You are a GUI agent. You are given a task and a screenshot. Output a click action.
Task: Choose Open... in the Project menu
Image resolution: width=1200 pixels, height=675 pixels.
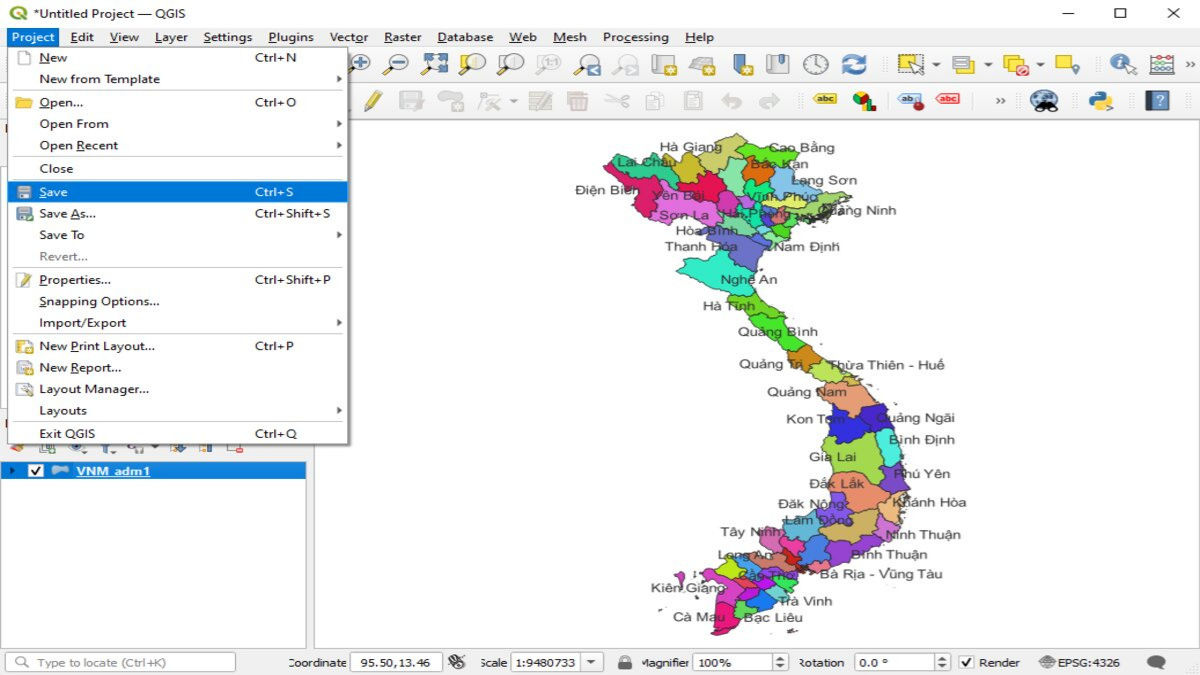pos(178,102)
